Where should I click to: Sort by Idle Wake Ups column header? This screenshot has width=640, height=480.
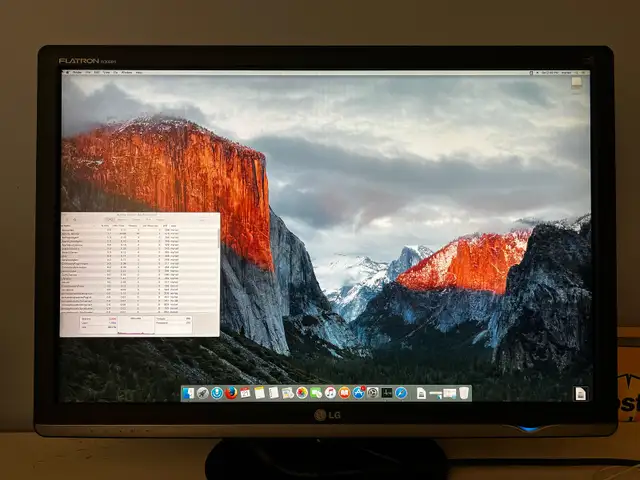(150, 226)
